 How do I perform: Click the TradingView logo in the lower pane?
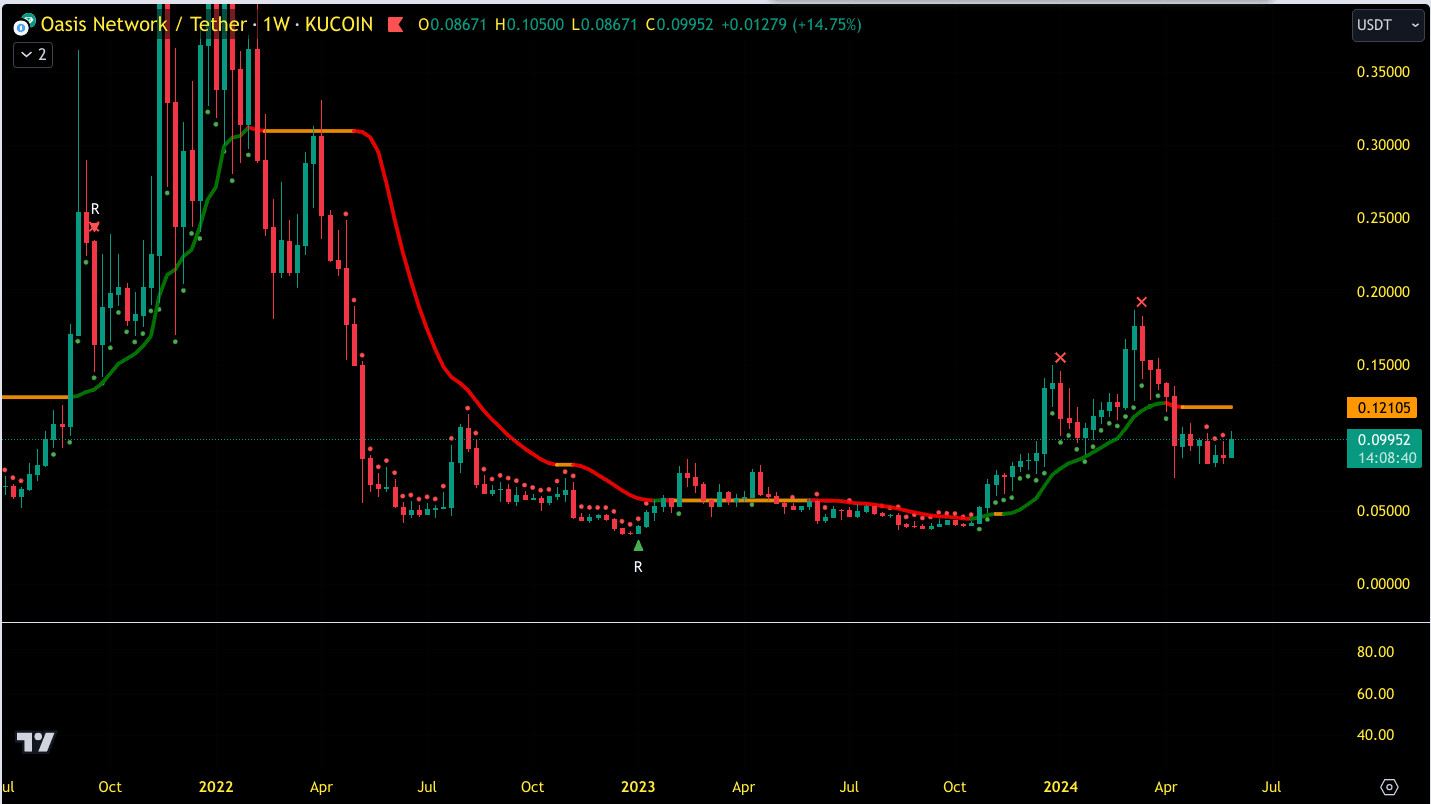pyautogui.click(x=36, y=742)
